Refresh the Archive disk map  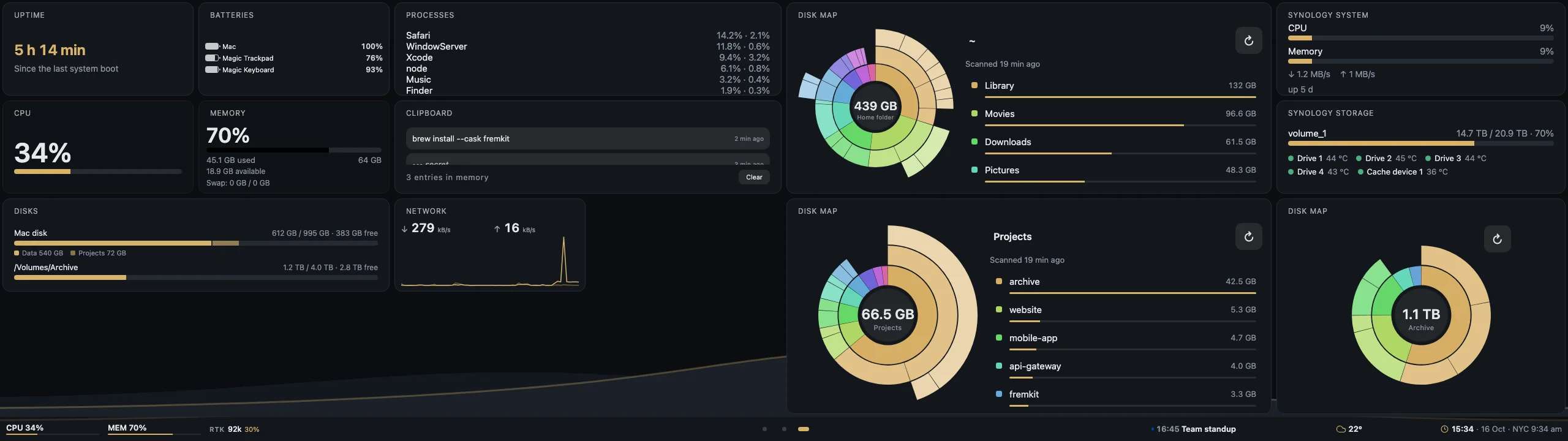coord(1497,239)
